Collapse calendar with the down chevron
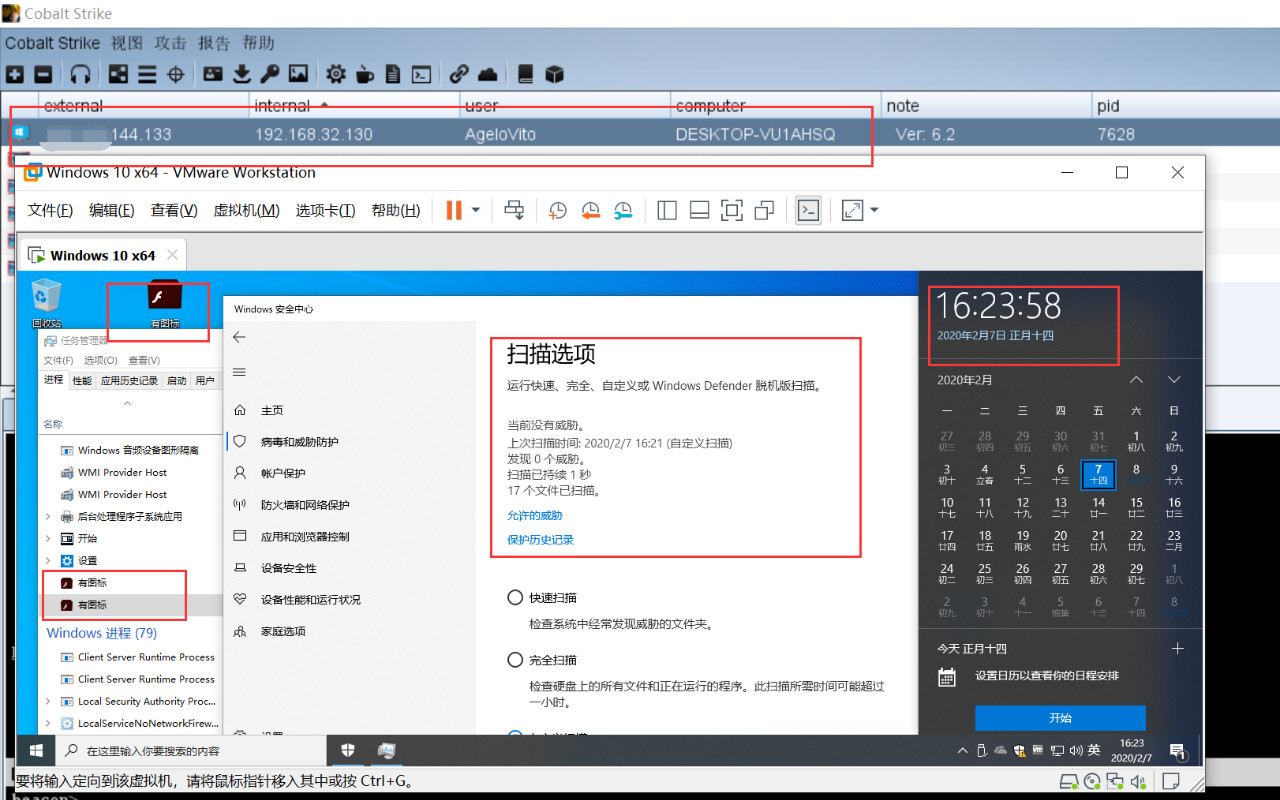 (1174, 380)
